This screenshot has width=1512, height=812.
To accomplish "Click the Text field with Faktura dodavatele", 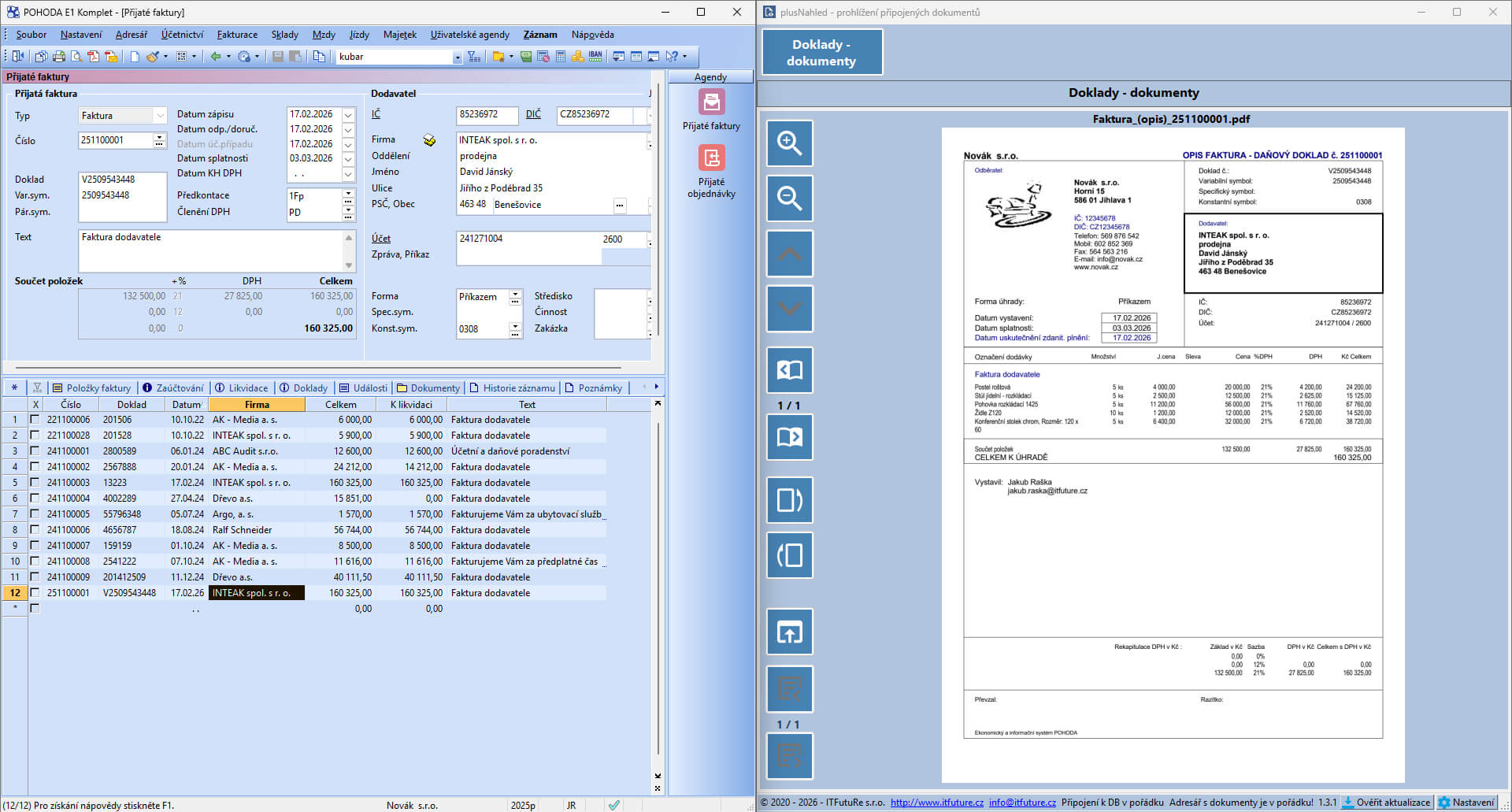I will pyautogui.click(x=209, y=250).
